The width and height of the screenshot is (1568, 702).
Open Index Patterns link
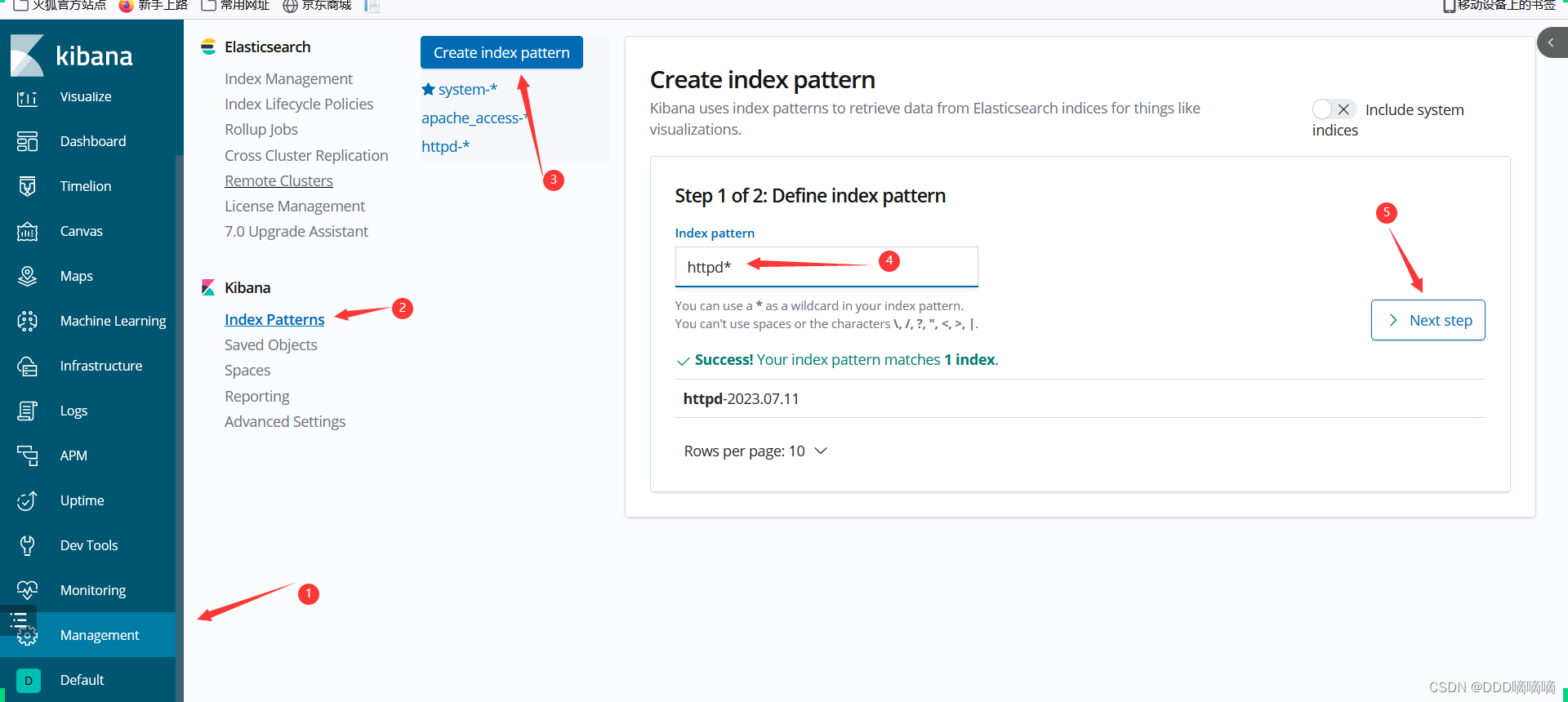[274, 319]
